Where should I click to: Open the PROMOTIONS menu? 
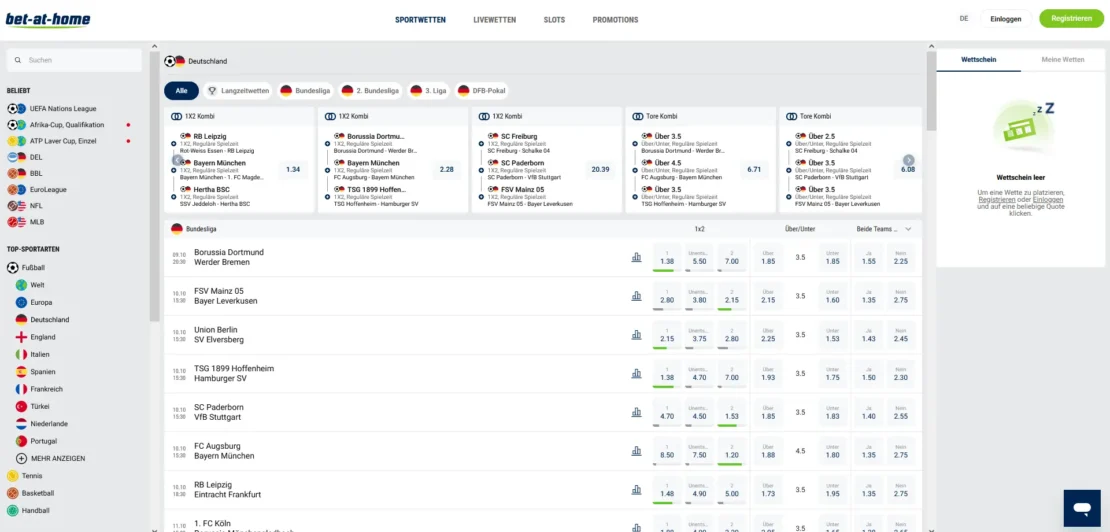pyautogui.click(x=615, y=20)
